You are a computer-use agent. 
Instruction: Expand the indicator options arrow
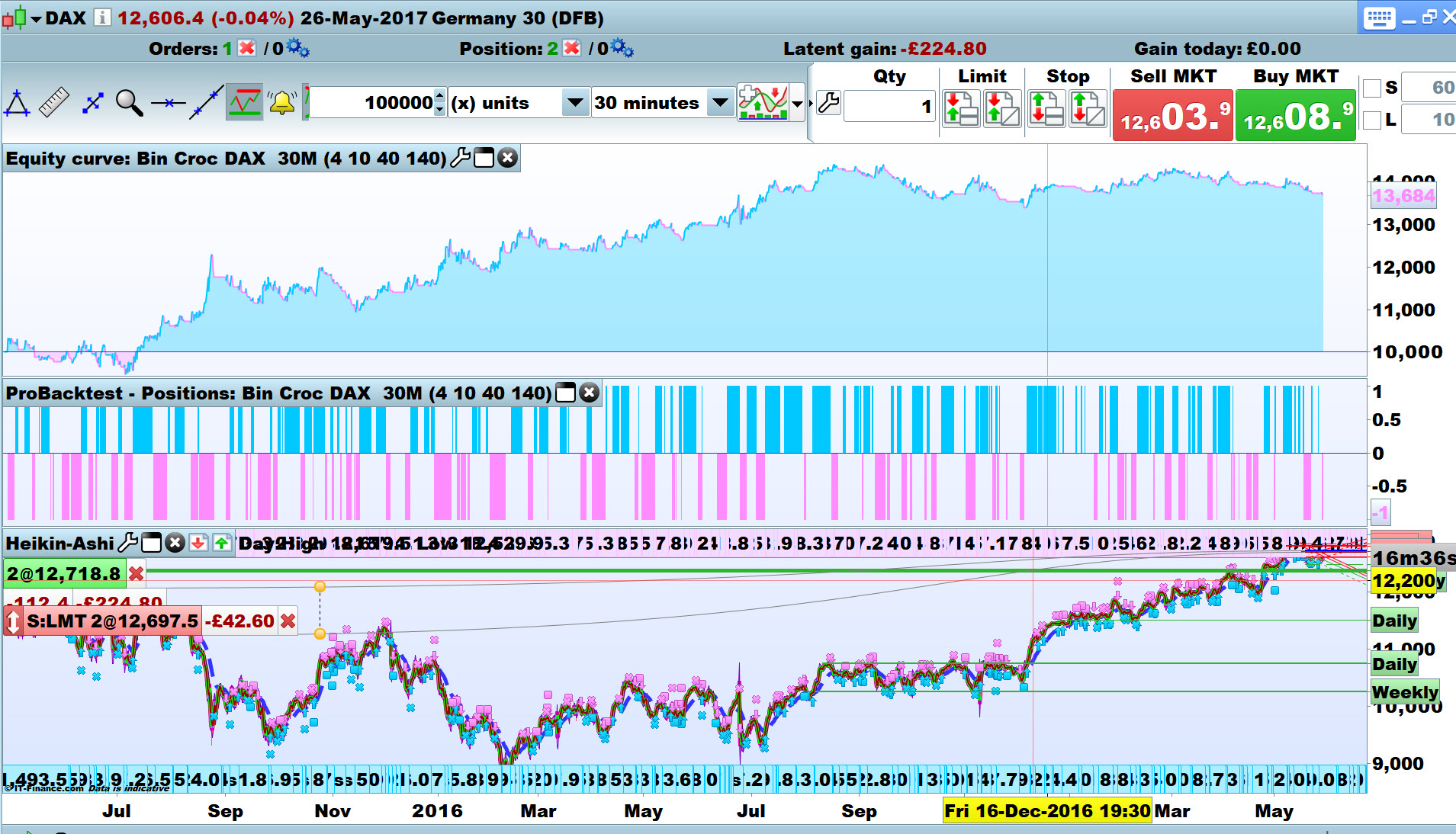(x=798, y=104)
